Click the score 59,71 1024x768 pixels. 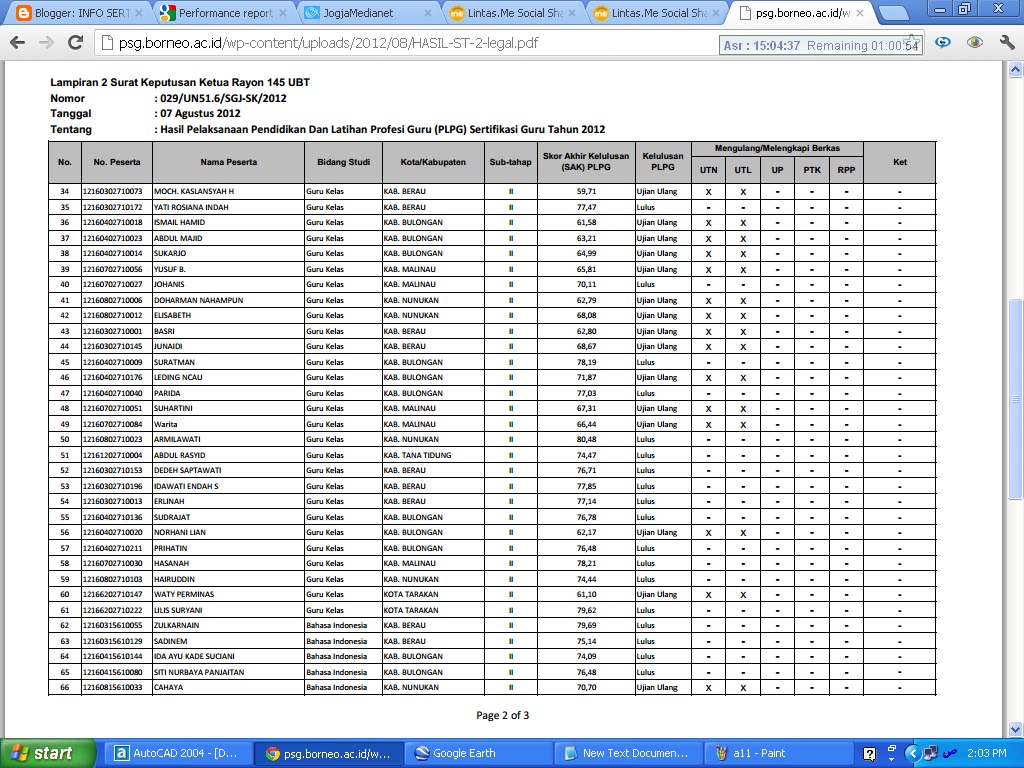pyautogui.click(x=586, y=191)
